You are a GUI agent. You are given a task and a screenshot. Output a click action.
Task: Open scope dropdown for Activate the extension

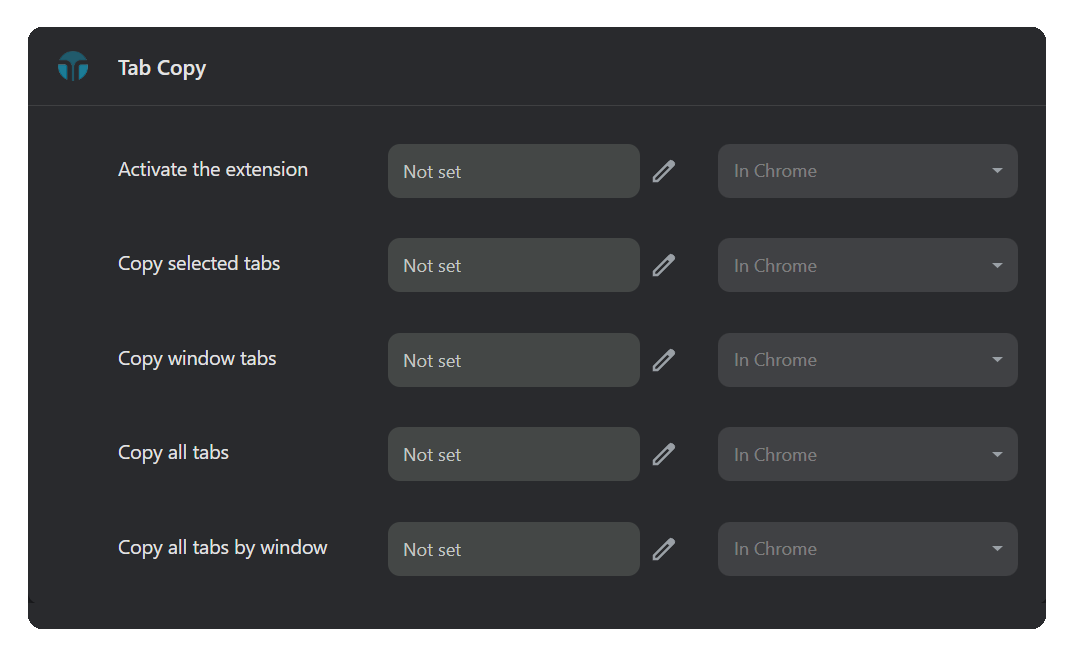point(867,171)
